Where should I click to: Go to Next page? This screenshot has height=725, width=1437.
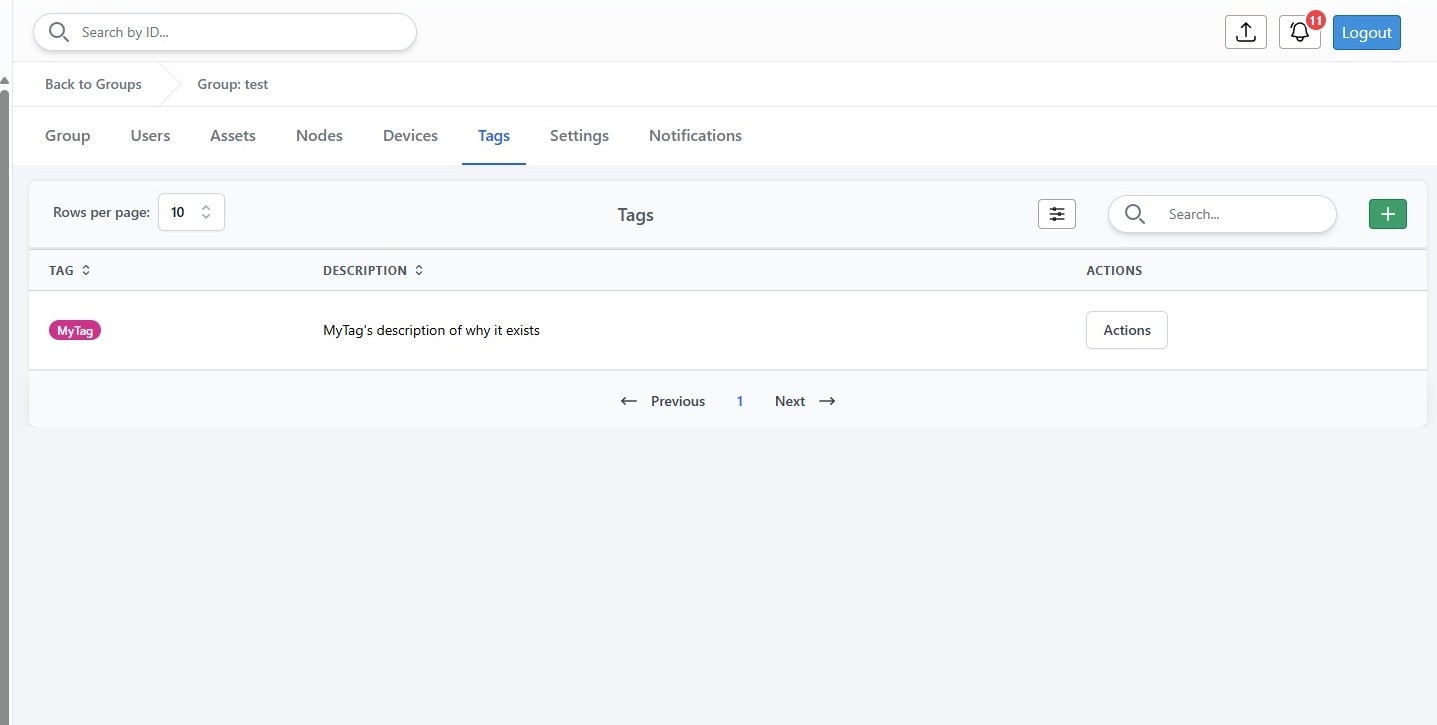point(790,401)
